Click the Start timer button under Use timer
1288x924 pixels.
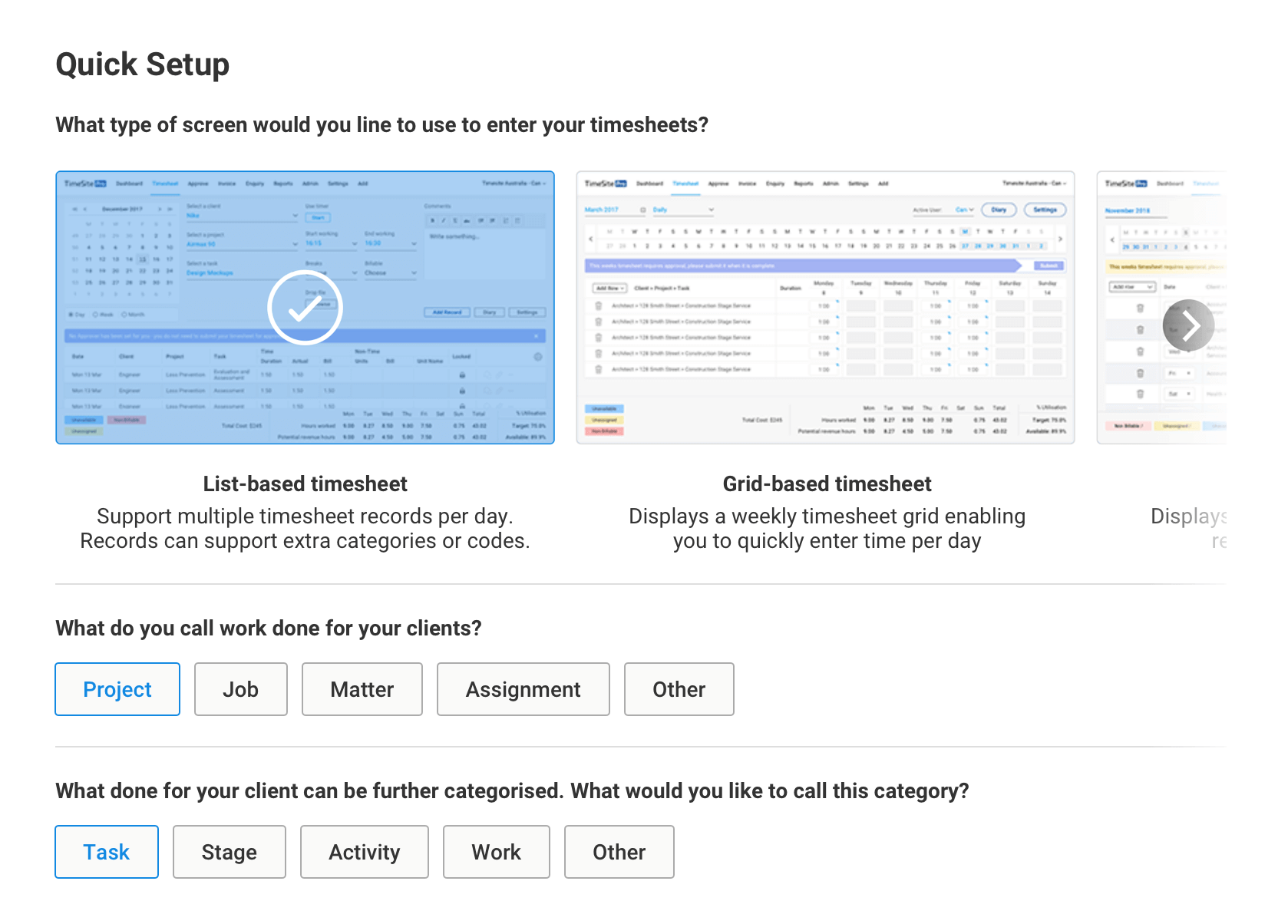click(x=318, y=218)
